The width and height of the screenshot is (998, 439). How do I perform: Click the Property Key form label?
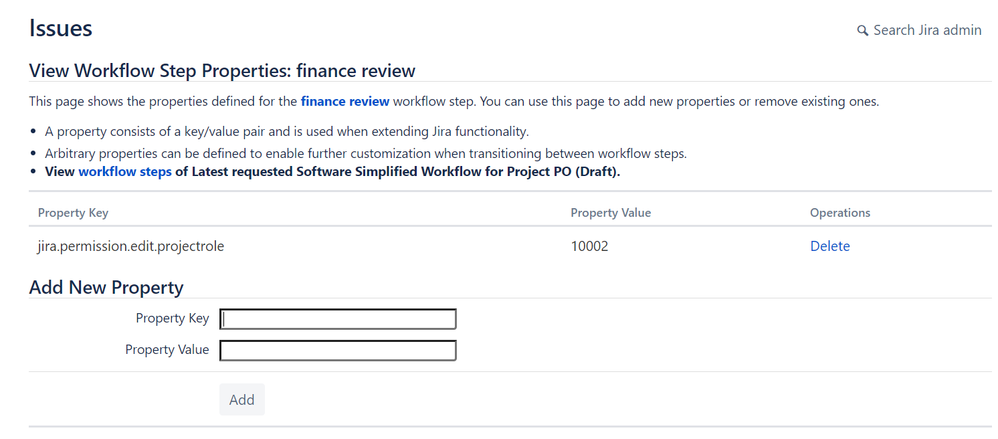click(172, 319)
